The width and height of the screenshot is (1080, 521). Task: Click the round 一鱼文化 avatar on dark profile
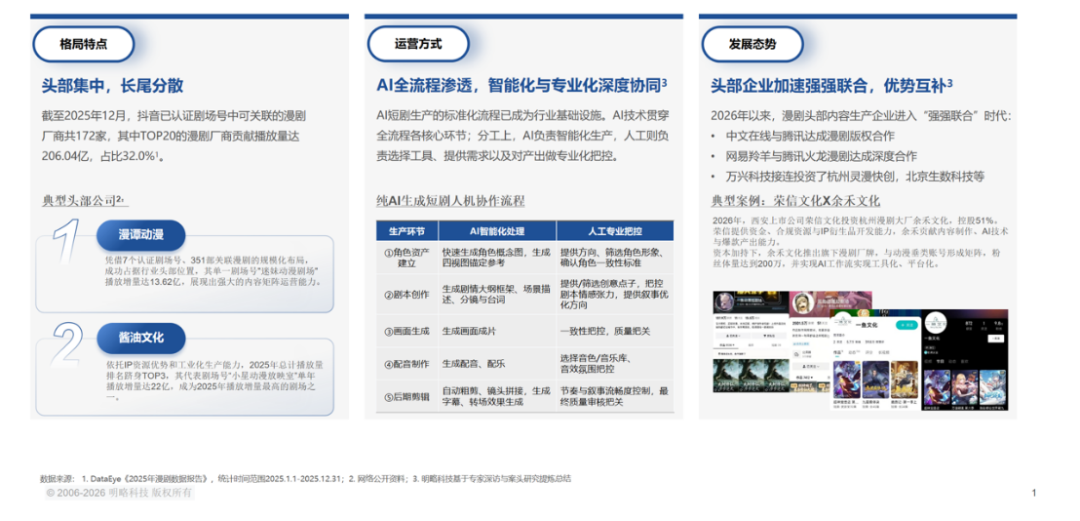click(x=937, y=324)
